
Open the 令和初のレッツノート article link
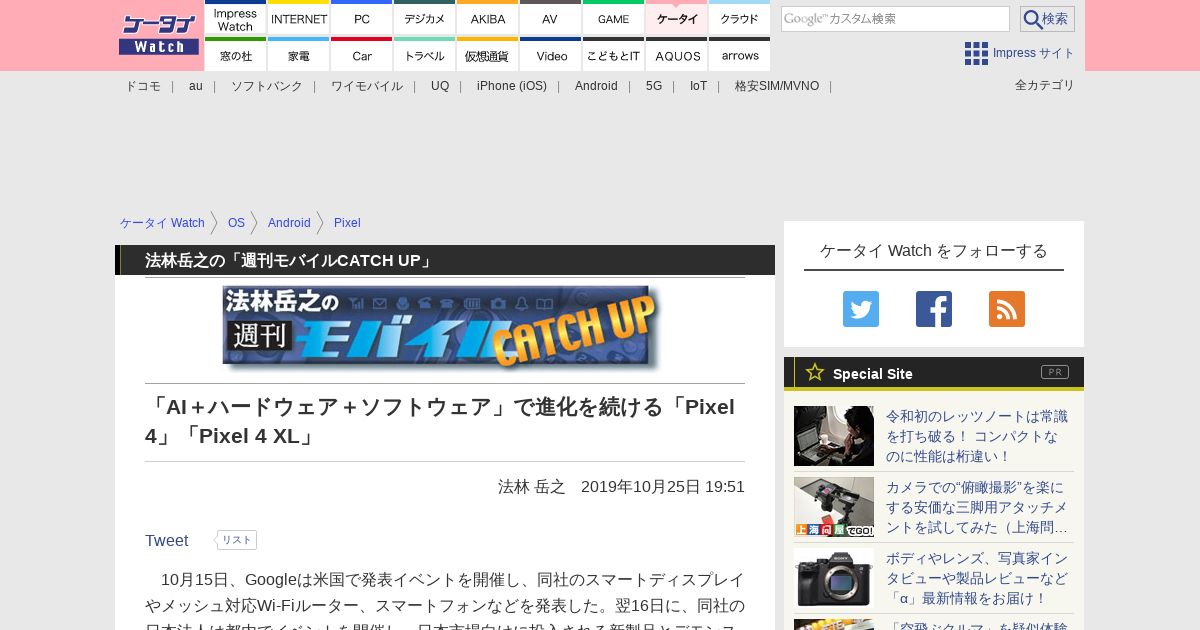tap(977, 436)
